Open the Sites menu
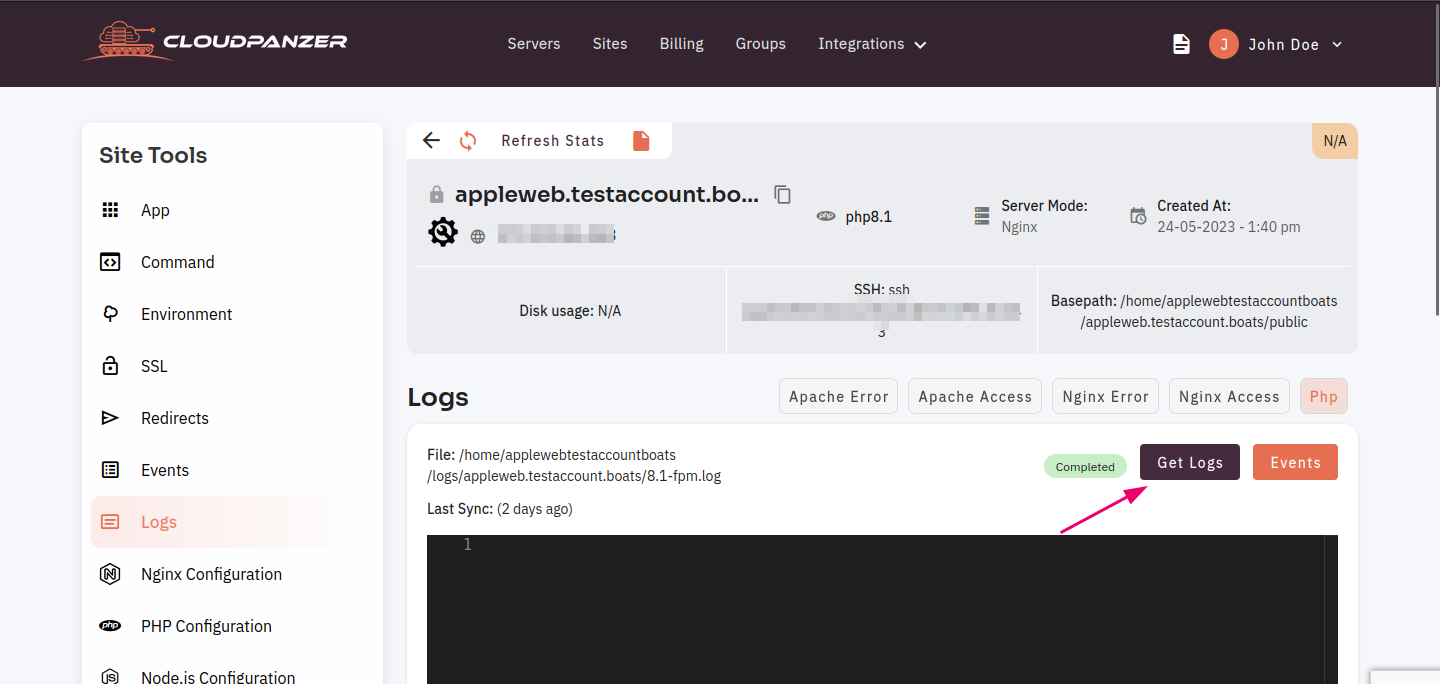 coord(610,44)
